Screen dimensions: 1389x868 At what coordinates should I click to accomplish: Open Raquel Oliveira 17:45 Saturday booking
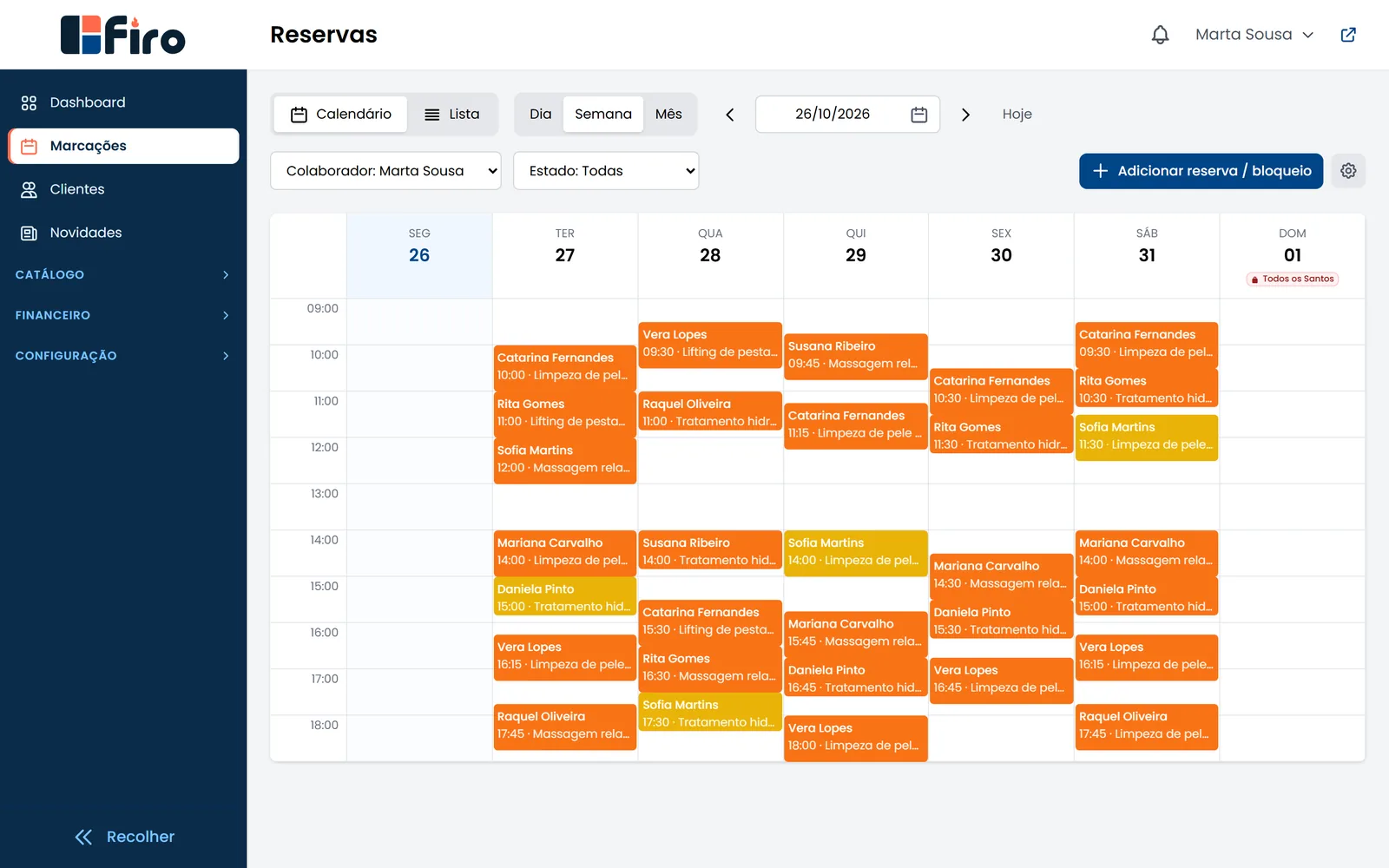pos(1146,727)
